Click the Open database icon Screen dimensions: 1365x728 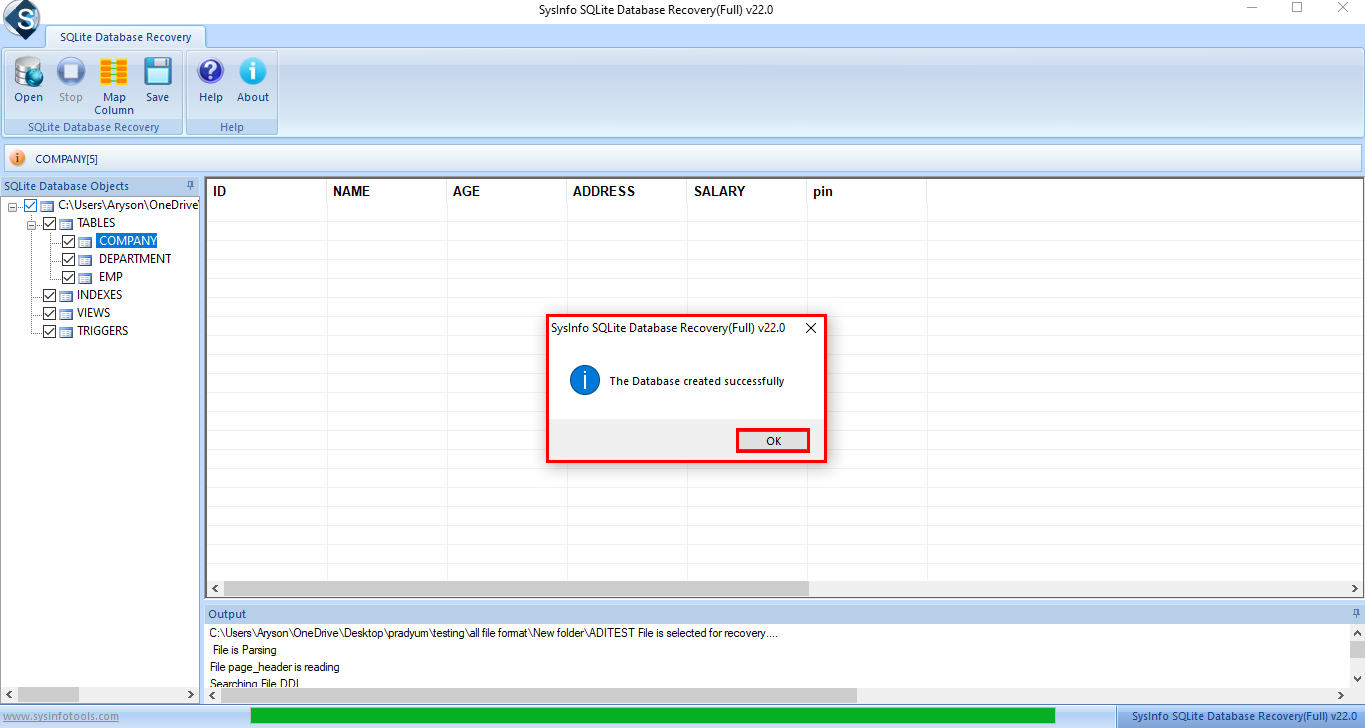tap(28, 79)
